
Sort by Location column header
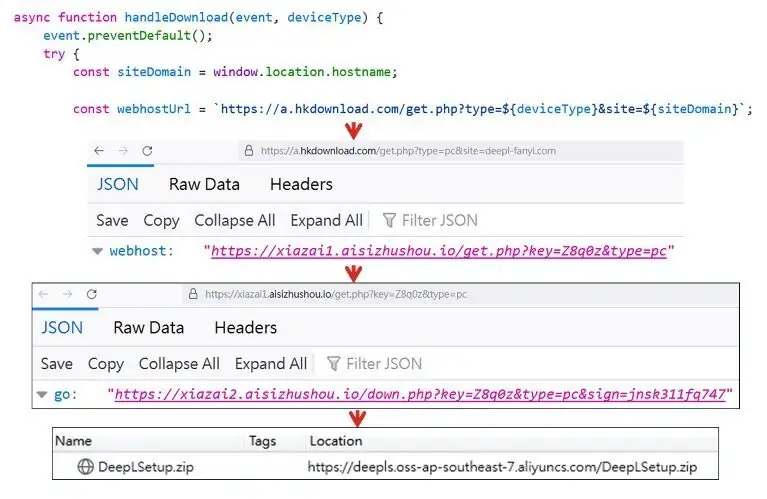click(x=336, y=441)
